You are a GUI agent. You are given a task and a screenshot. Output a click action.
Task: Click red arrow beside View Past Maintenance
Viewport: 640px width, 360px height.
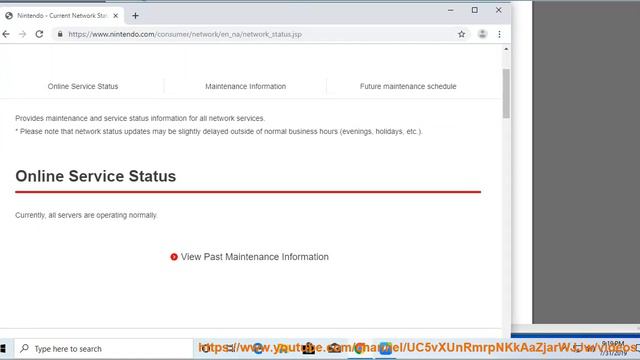(x=174, y=257)
